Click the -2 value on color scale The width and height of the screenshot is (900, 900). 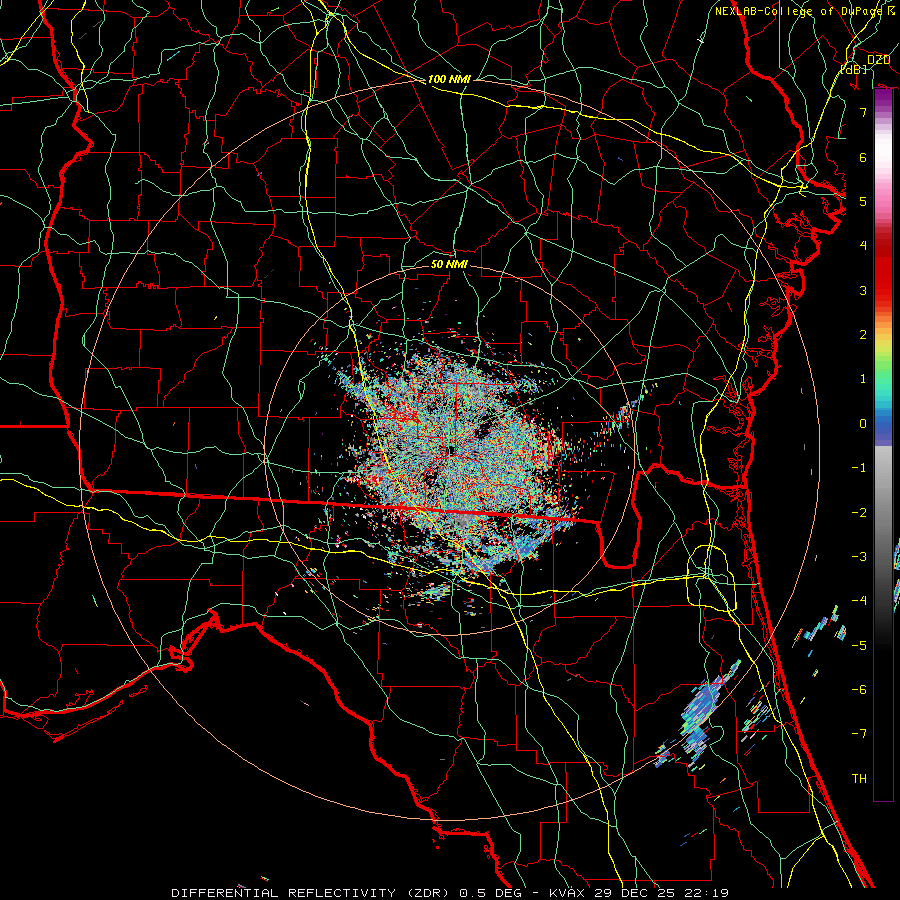pyautogui.click(x=859, y=513)
